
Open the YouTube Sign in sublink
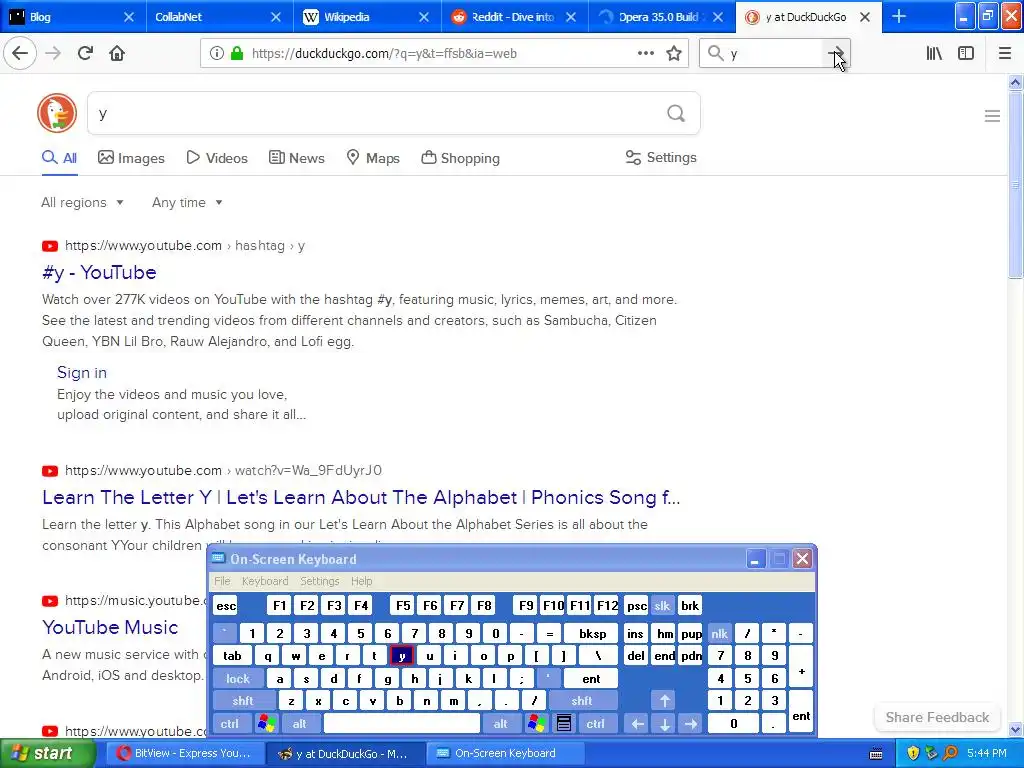(x=82, y=372)
